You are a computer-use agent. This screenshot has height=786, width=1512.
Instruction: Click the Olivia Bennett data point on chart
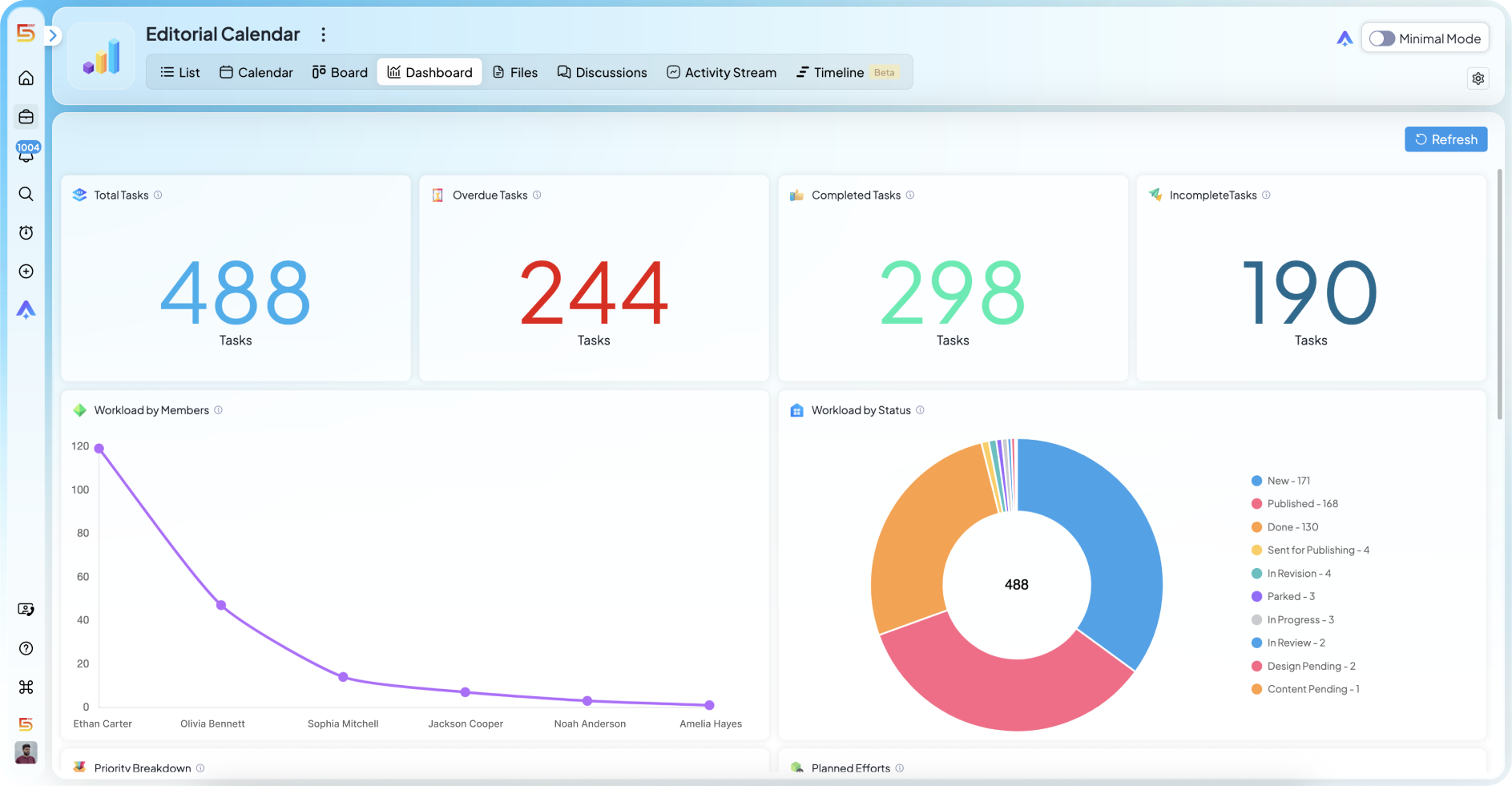(221, 605)
